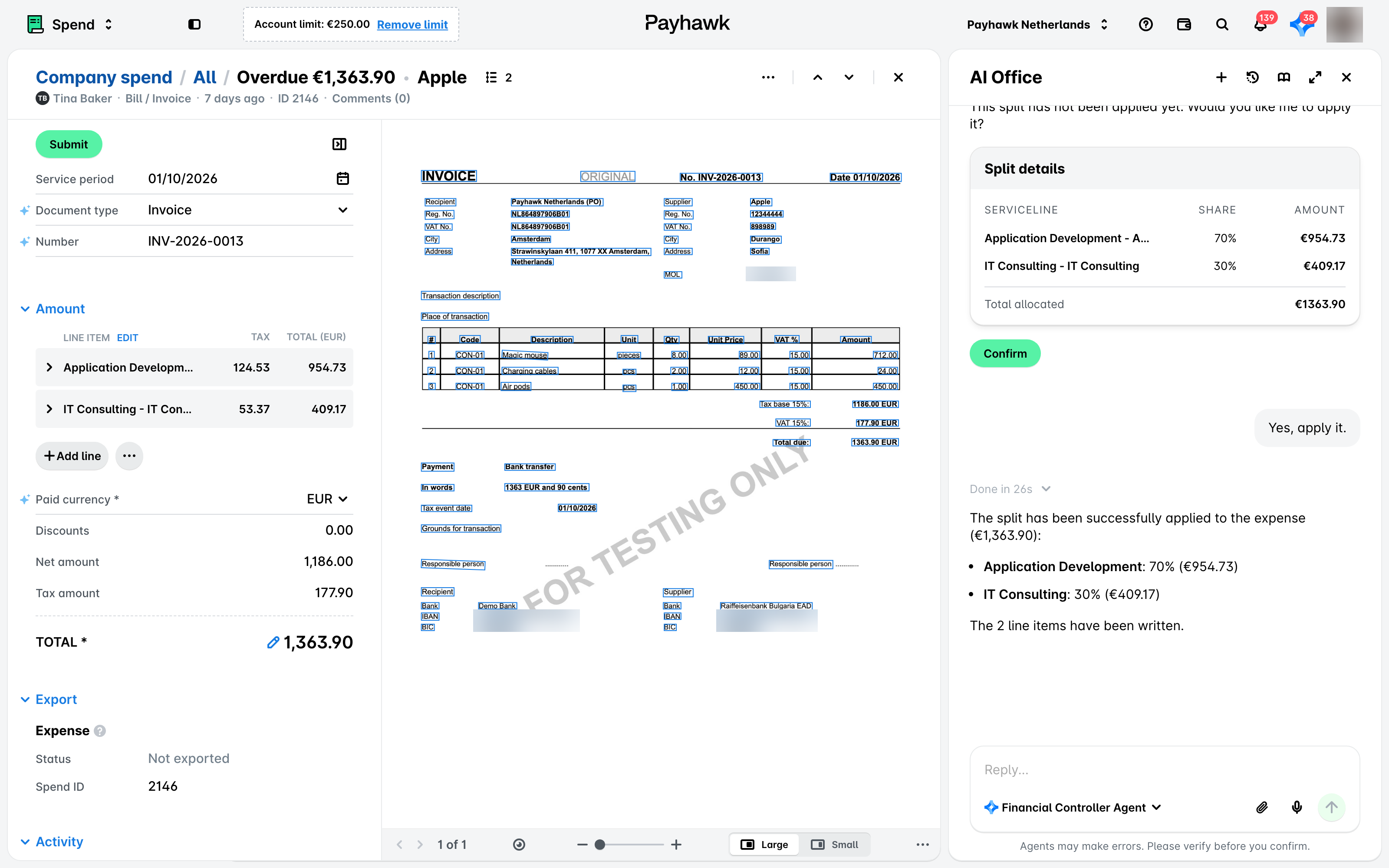Click the Number field INV-2026-0013

pos(250,241)
